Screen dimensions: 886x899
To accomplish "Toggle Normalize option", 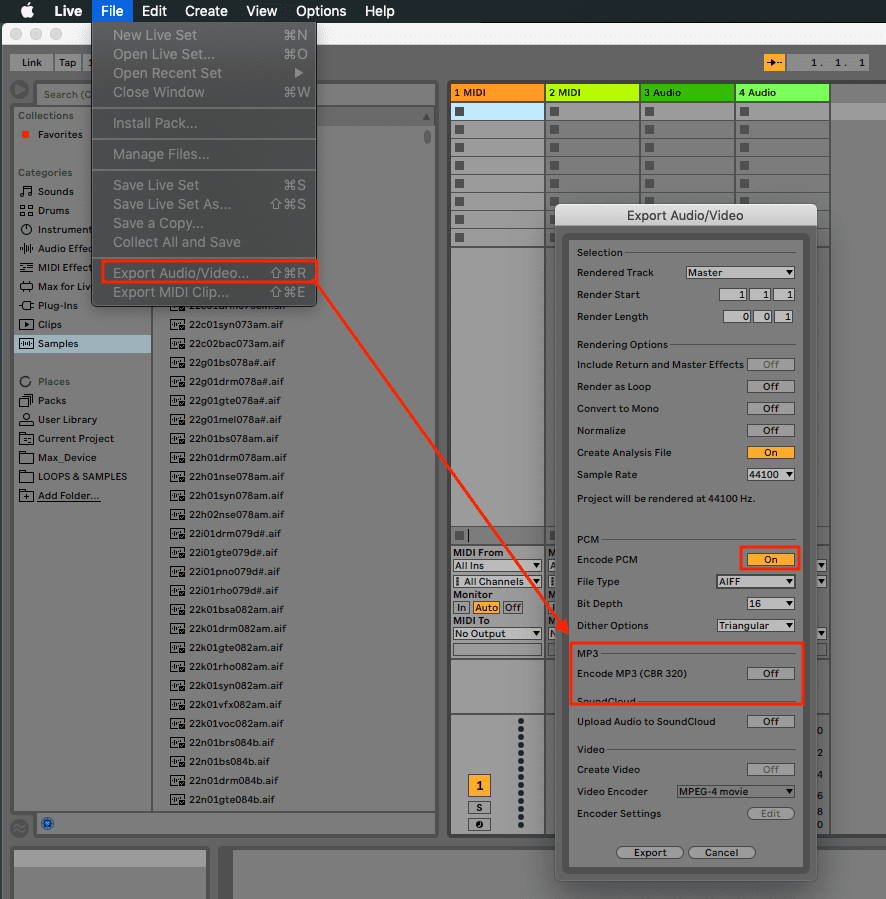I will tap(771, 431).
